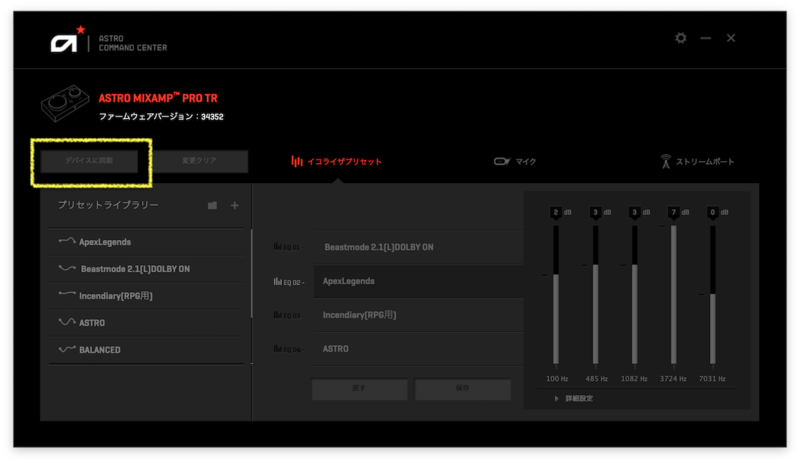
Task: Select EQ 04 slot ASTRO
Action: 418,349
